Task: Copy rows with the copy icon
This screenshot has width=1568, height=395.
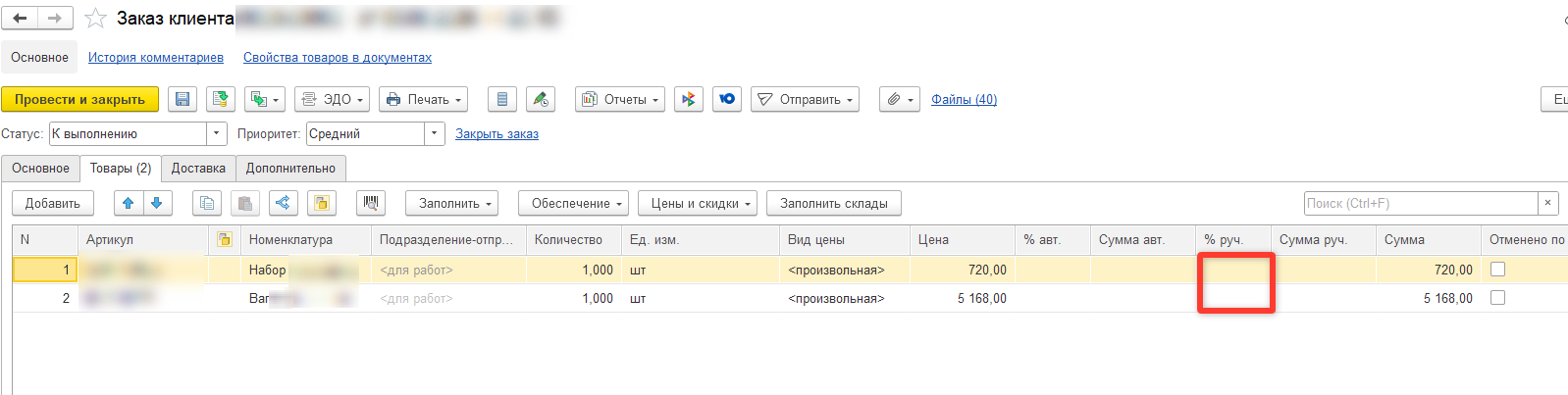Action: tap(207, 203)
